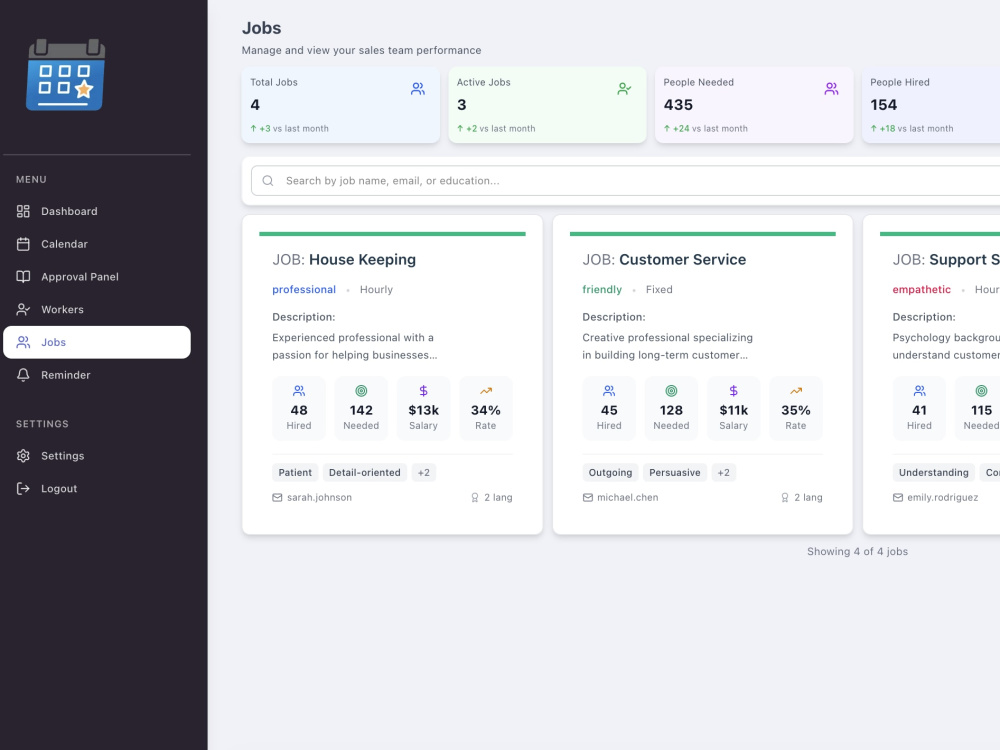Go to Approval Panel in sidebar
This screenshot has height=750, width=1000.
[x=97, y=277]
